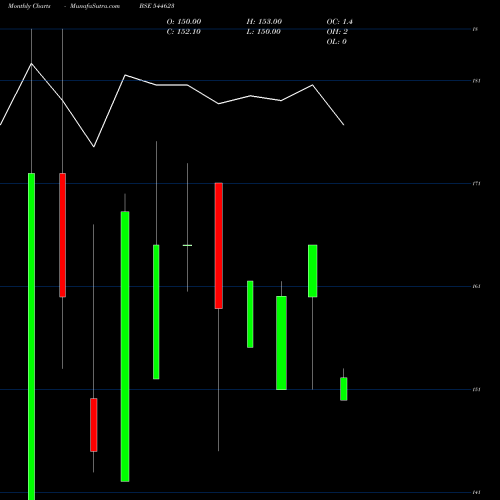The image size is (500, 500).
Task: Click the 'Monthly Charts' title text
Action: 29,6
